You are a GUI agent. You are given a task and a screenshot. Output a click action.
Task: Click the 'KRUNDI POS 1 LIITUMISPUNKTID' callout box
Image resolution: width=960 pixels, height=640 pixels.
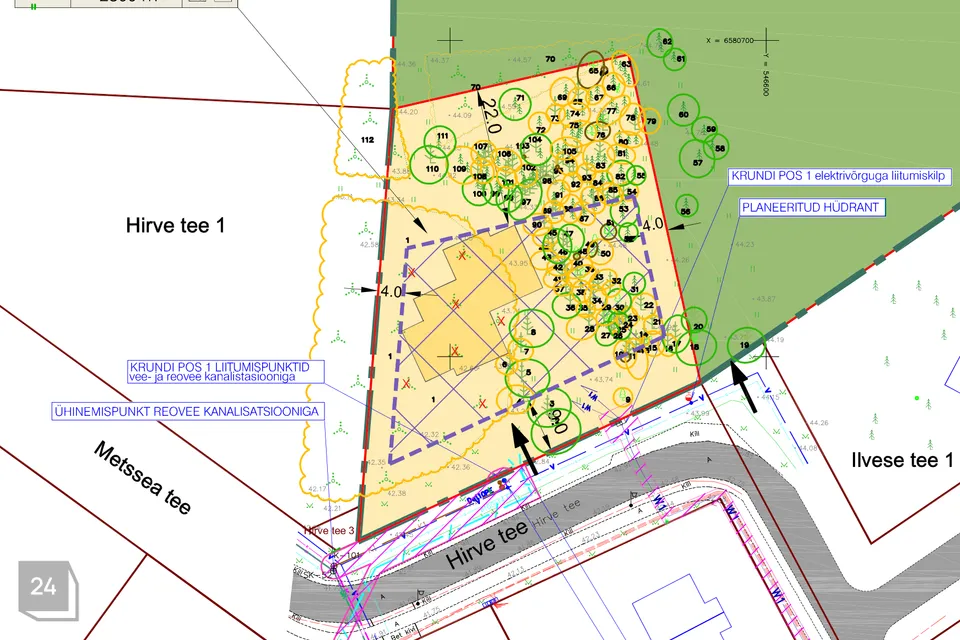[226, 372]
